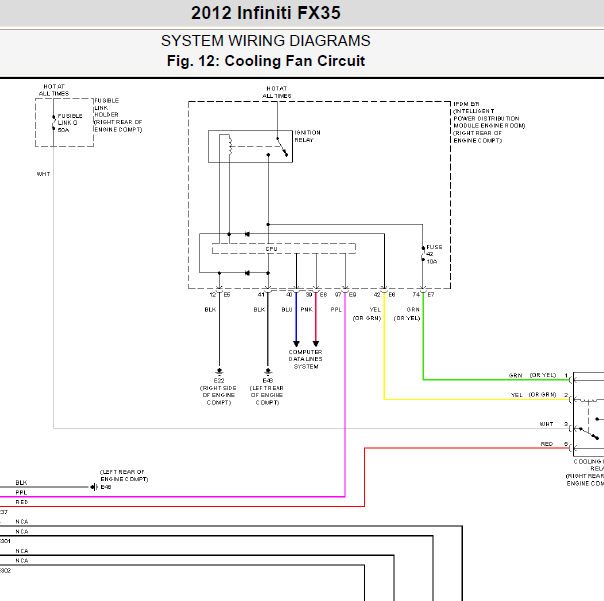Image resolution: width=604 pixels, height=601 pixels.
Task: Click 'GRN (OR YEL)' at cooling relay pin 1
Action: (533, 375)
